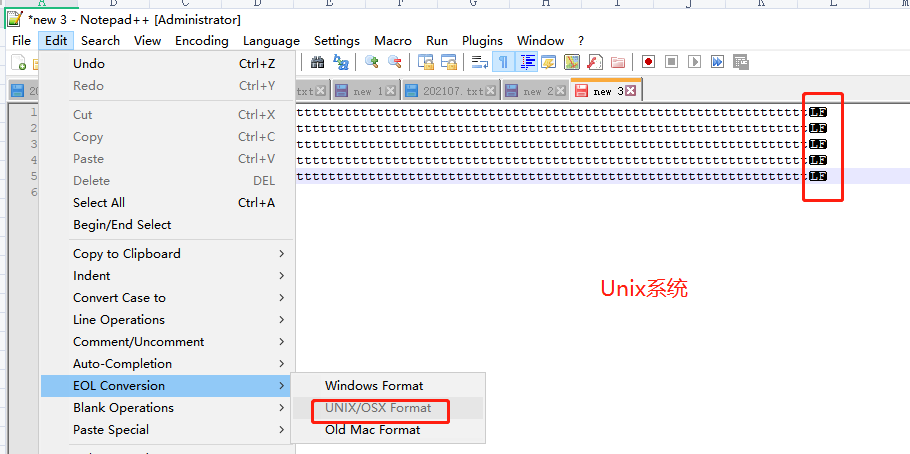The image size is (910, 454).
Task: Open the Macro menu
Action: pos(393,41)
